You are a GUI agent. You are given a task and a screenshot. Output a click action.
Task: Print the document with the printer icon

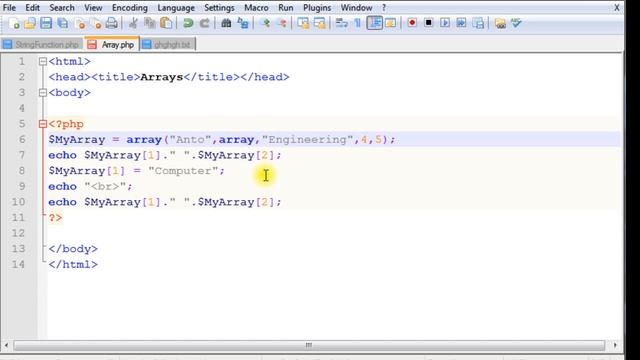pos(111,23)
